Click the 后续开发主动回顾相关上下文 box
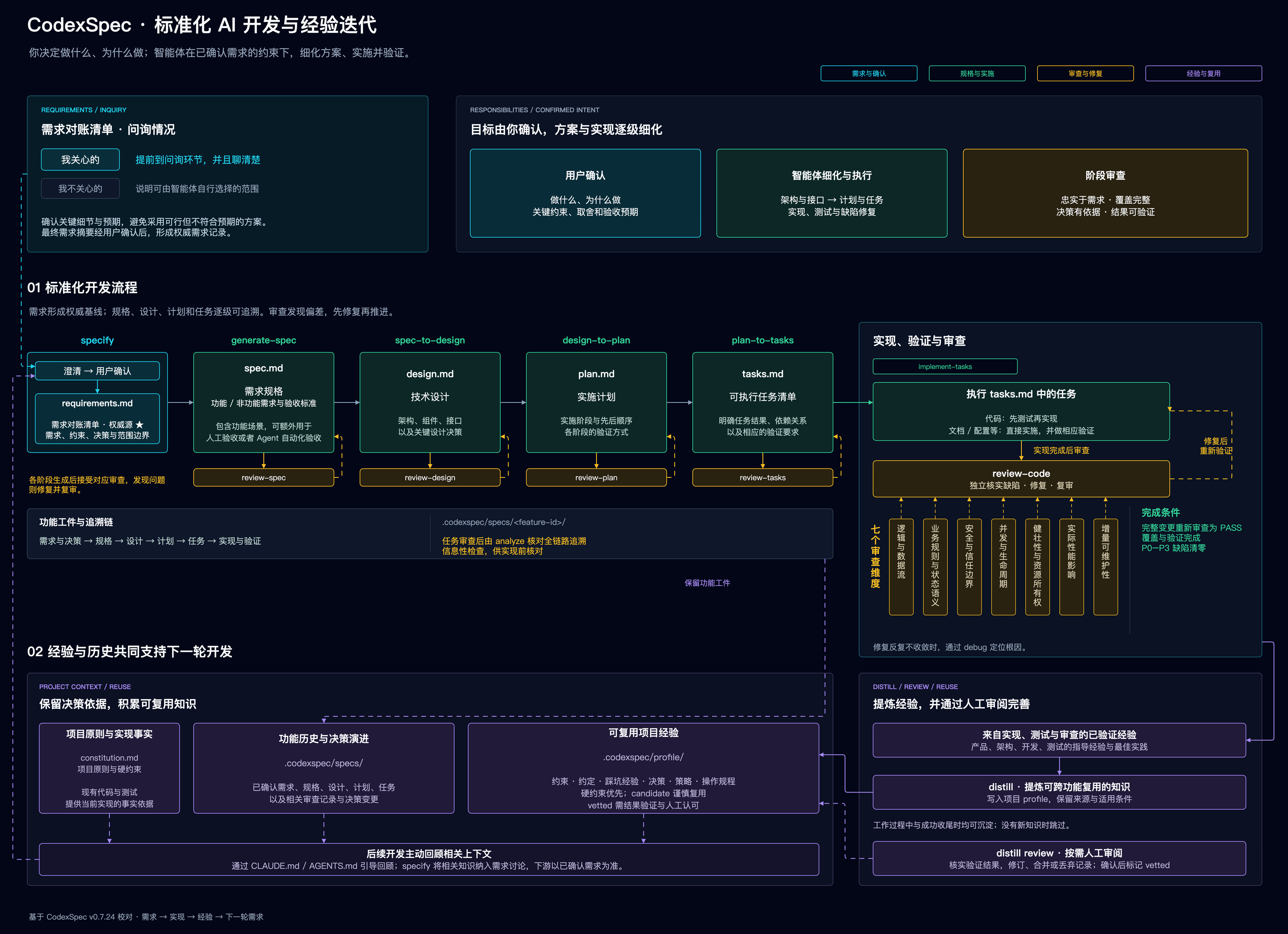The width and height of the screenshot is (1288, 934). (x=429, y=859)
